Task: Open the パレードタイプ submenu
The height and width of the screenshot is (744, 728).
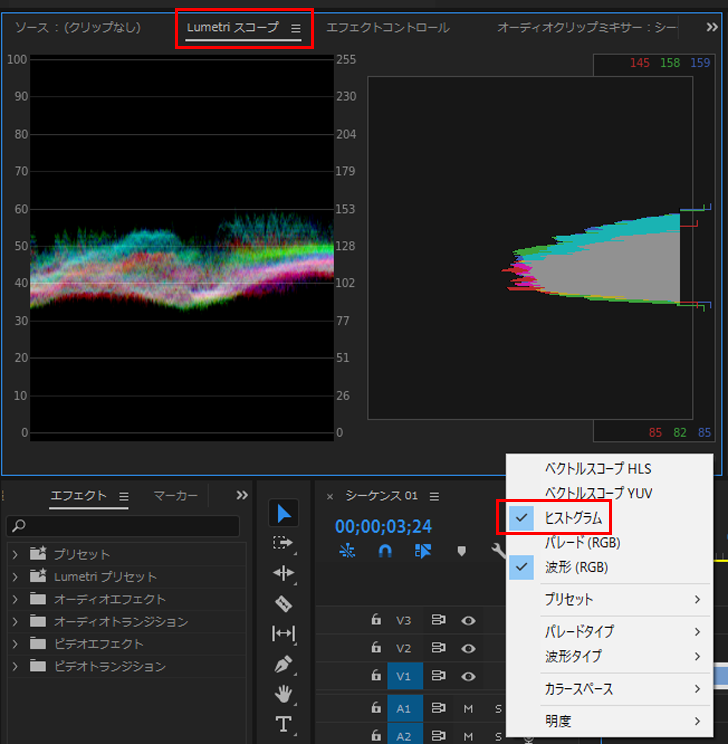Action: click(x=610, y=632)
